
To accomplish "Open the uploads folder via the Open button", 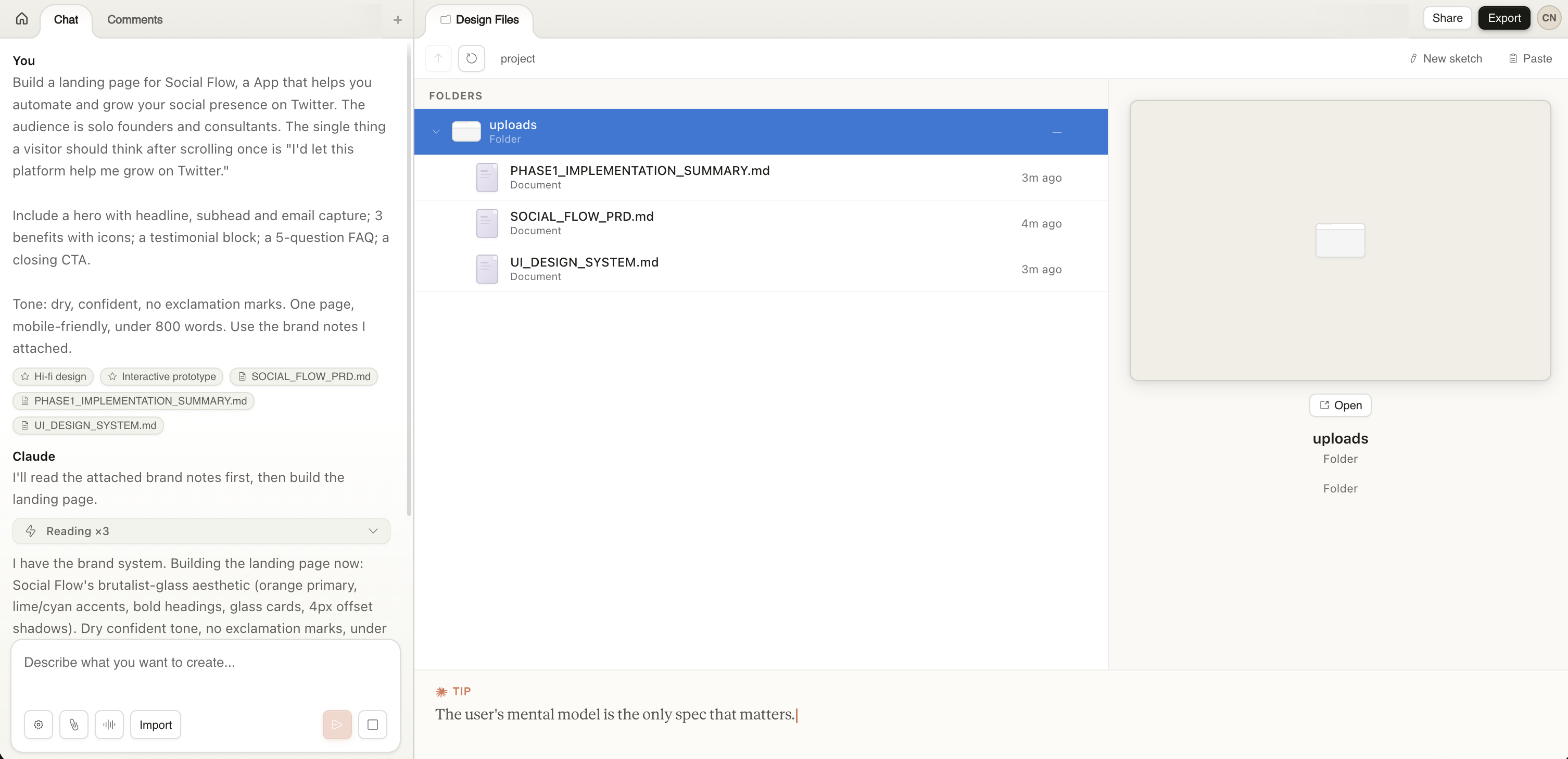I will [1340, 405].
